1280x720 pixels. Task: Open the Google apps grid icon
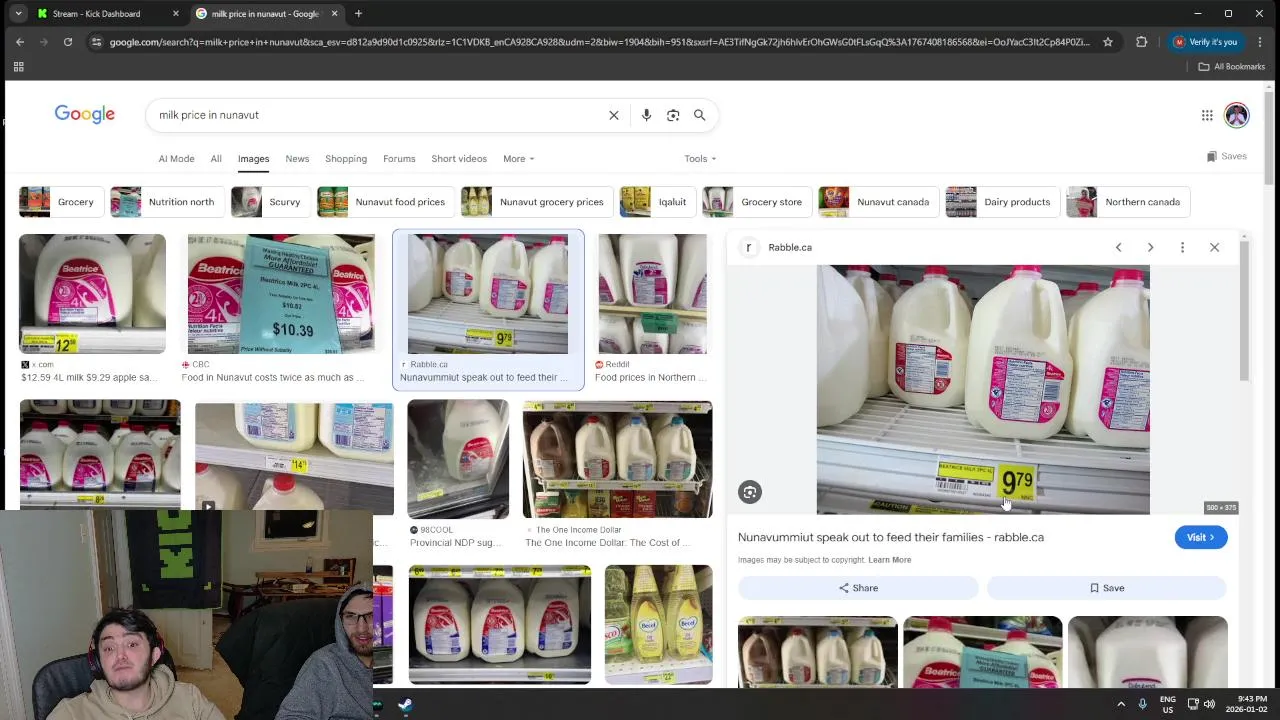pyautogui.click(x=1207, y=115)
